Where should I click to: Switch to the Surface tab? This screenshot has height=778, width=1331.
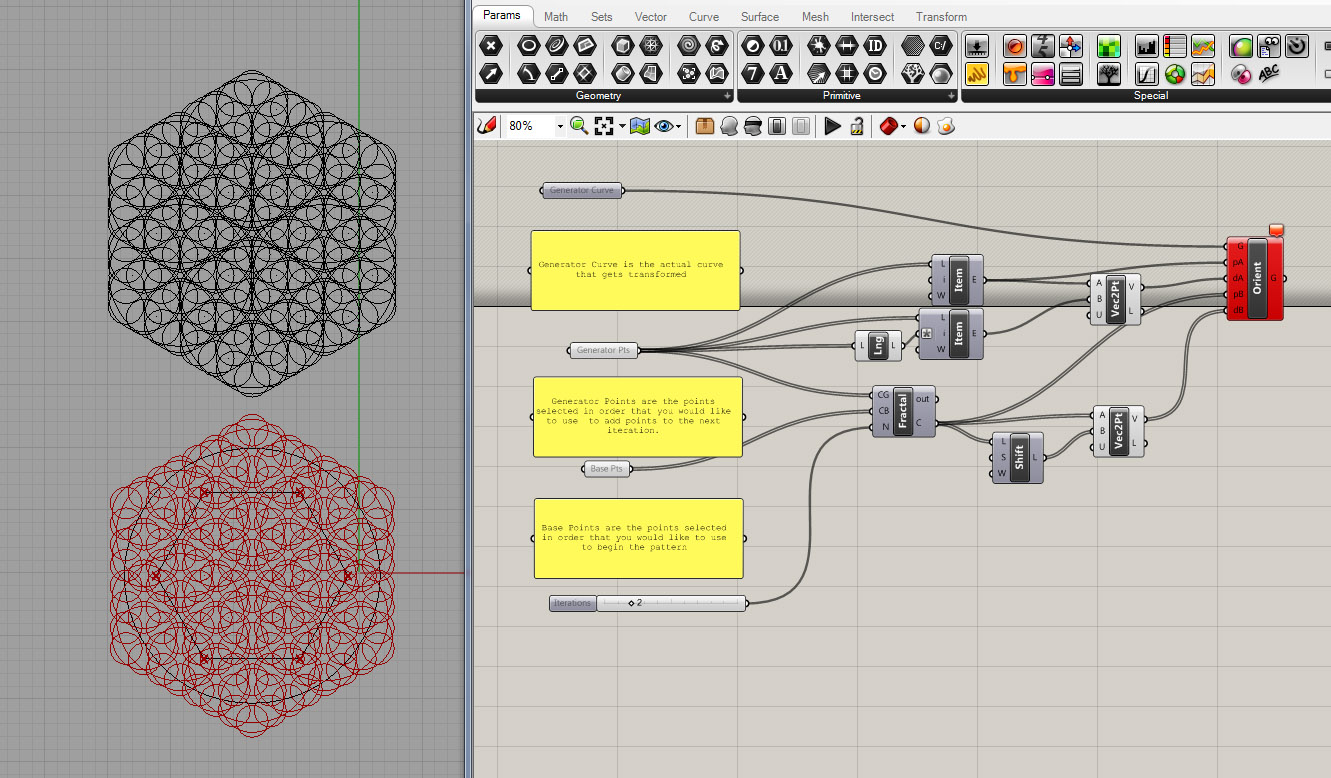pos(760,17)
